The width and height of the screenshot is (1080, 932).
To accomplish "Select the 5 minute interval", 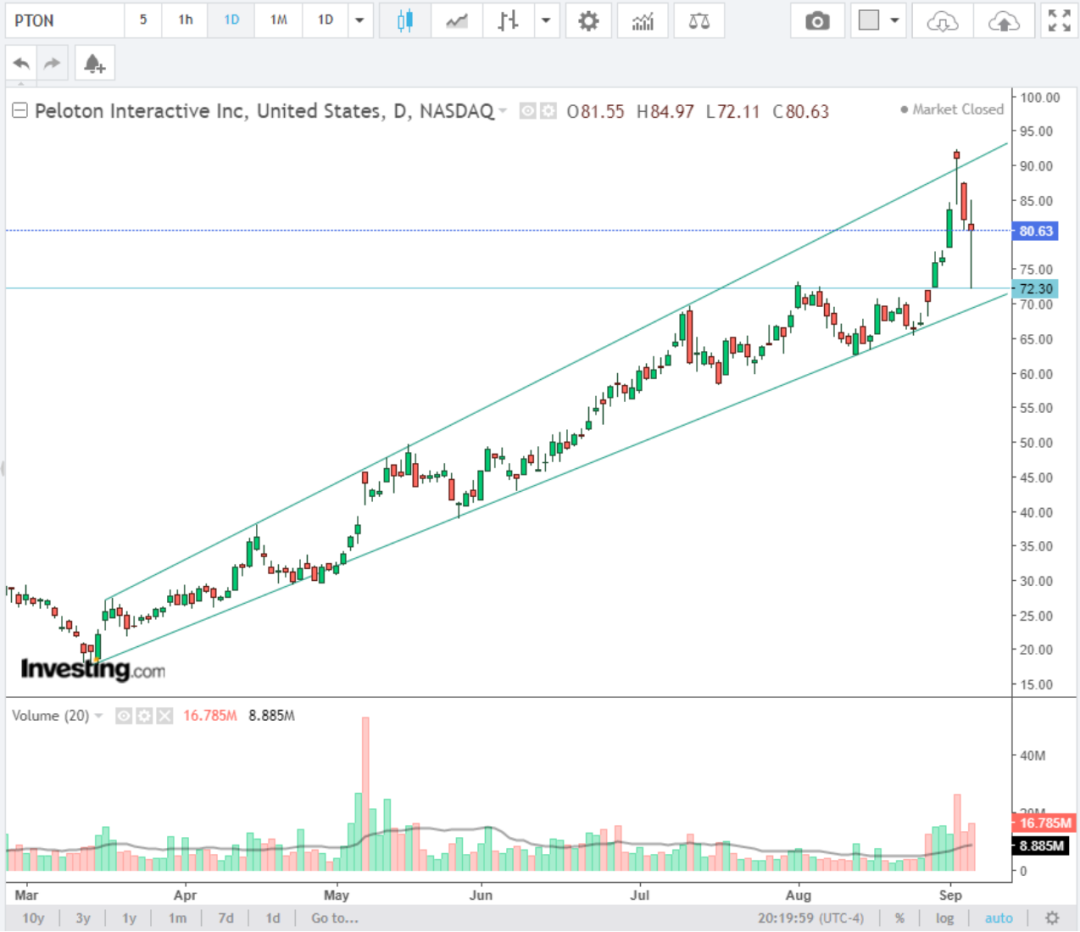I will (x=143, y=20).
